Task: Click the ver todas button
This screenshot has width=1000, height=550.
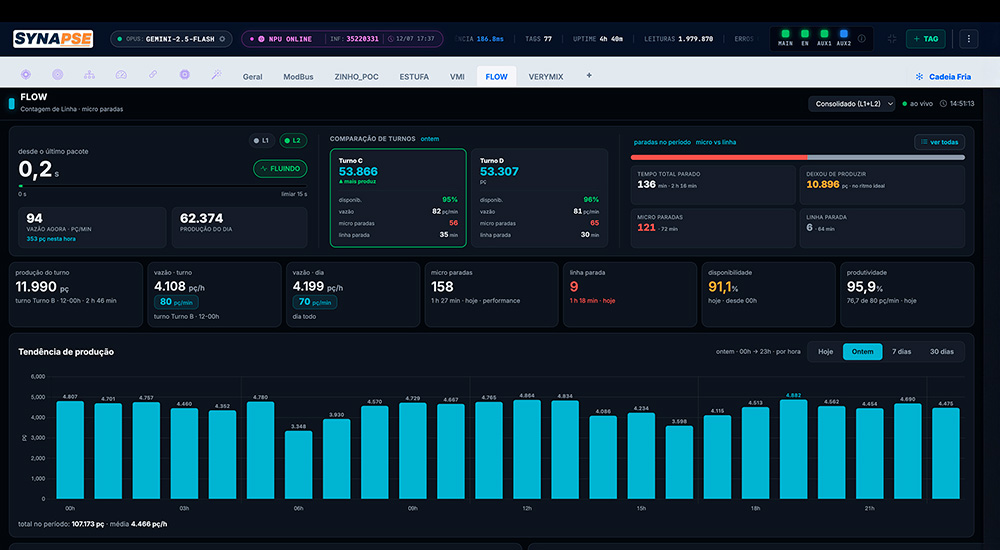Action: tap(939, 142)
